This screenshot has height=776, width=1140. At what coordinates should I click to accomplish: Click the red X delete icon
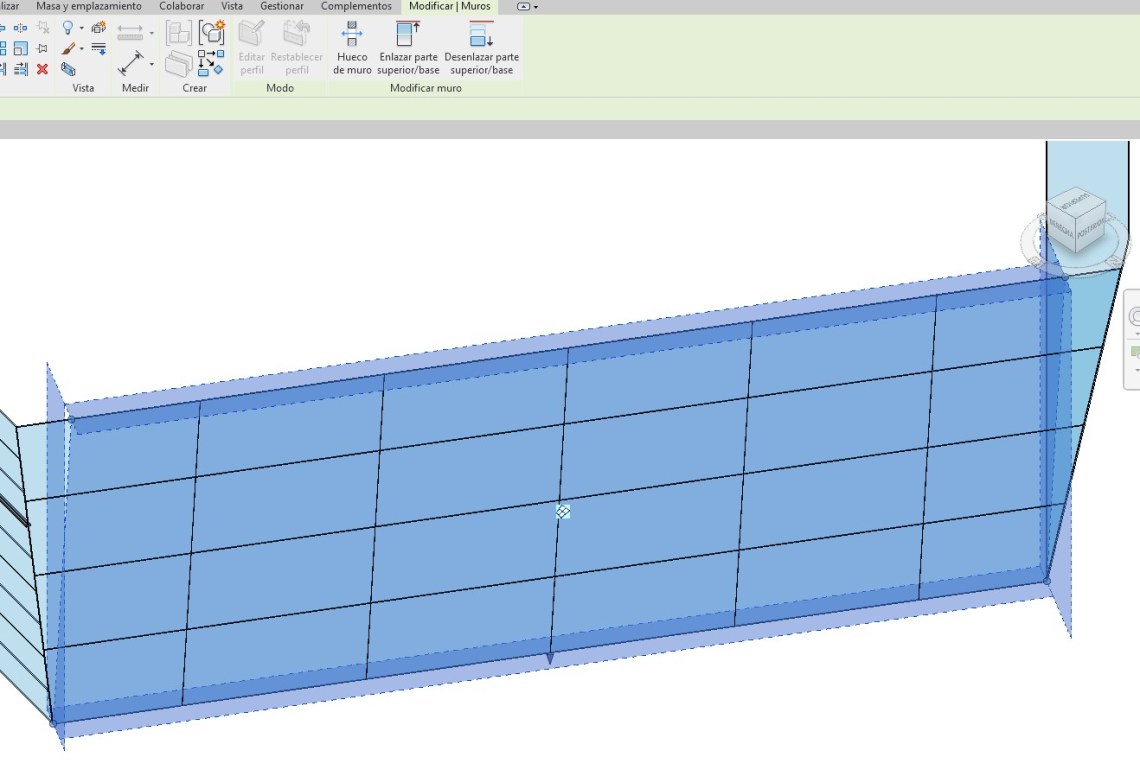(x=42, y=69)
